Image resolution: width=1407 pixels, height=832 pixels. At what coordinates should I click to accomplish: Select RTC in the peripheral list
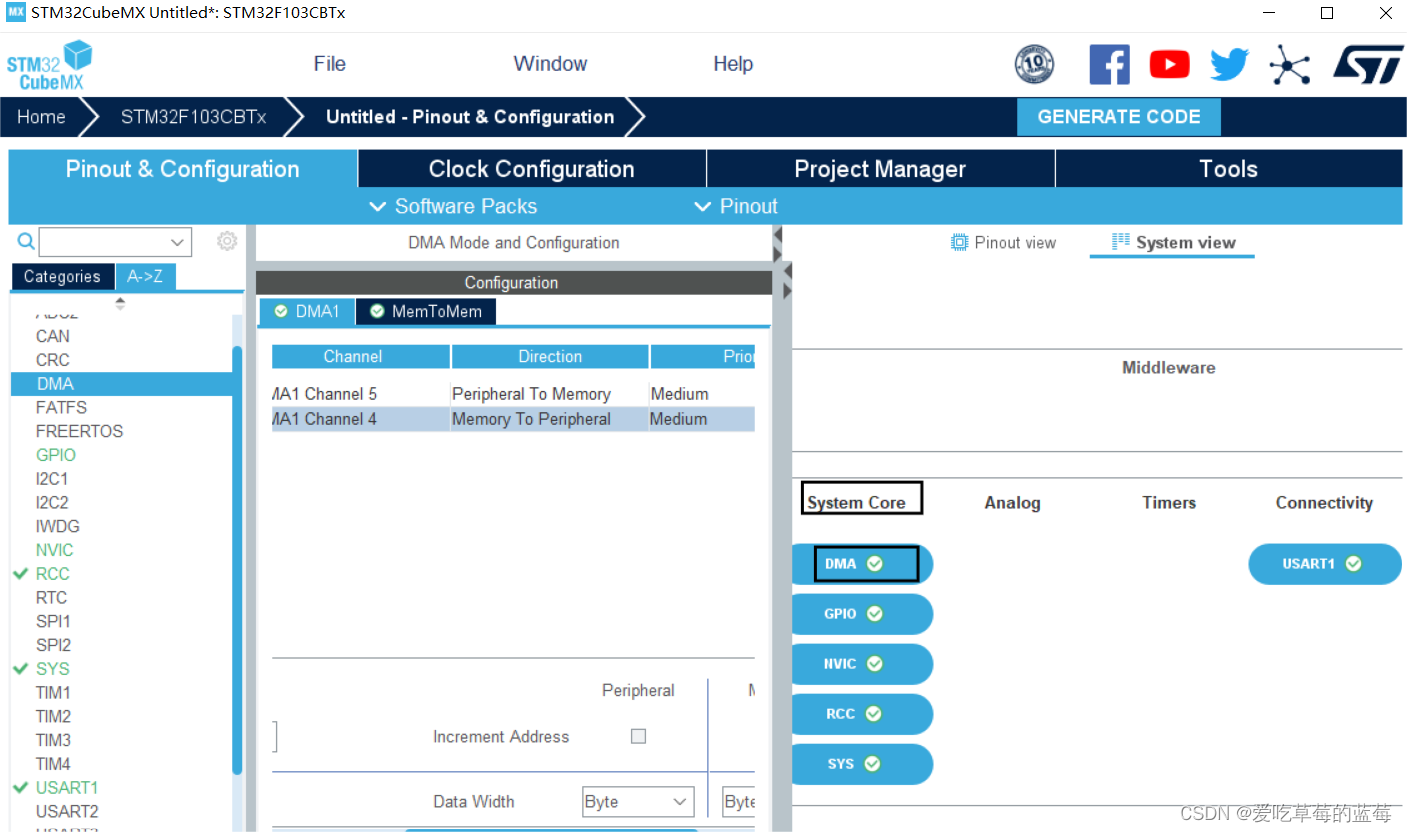[x=51, y=598]
